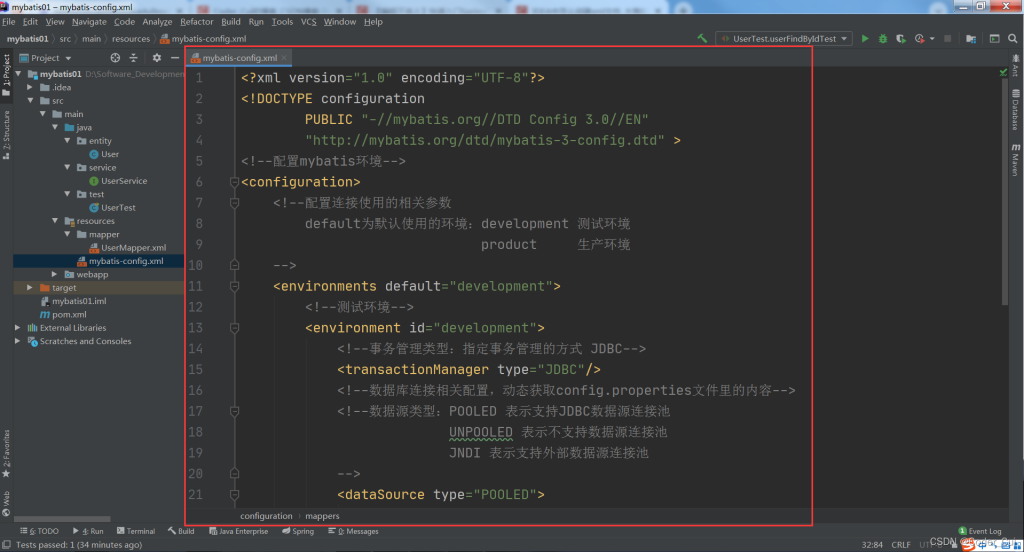Select UserTest class in tree
The height and width of the screenshot is (552, 1024).
[118, 208]
